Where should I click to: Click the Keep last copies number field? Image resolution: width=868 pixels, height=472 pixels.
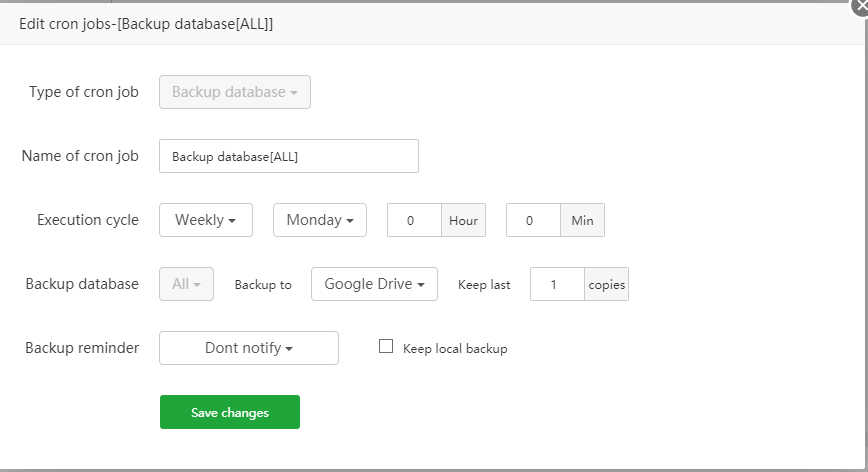click(x=557, y=284)
